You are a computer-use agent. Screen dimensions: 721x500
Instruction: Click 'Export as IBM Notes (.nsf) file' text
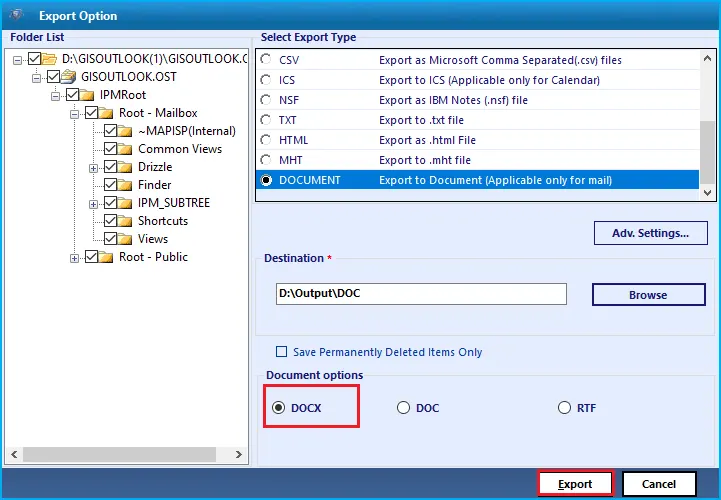click(453, 100)
